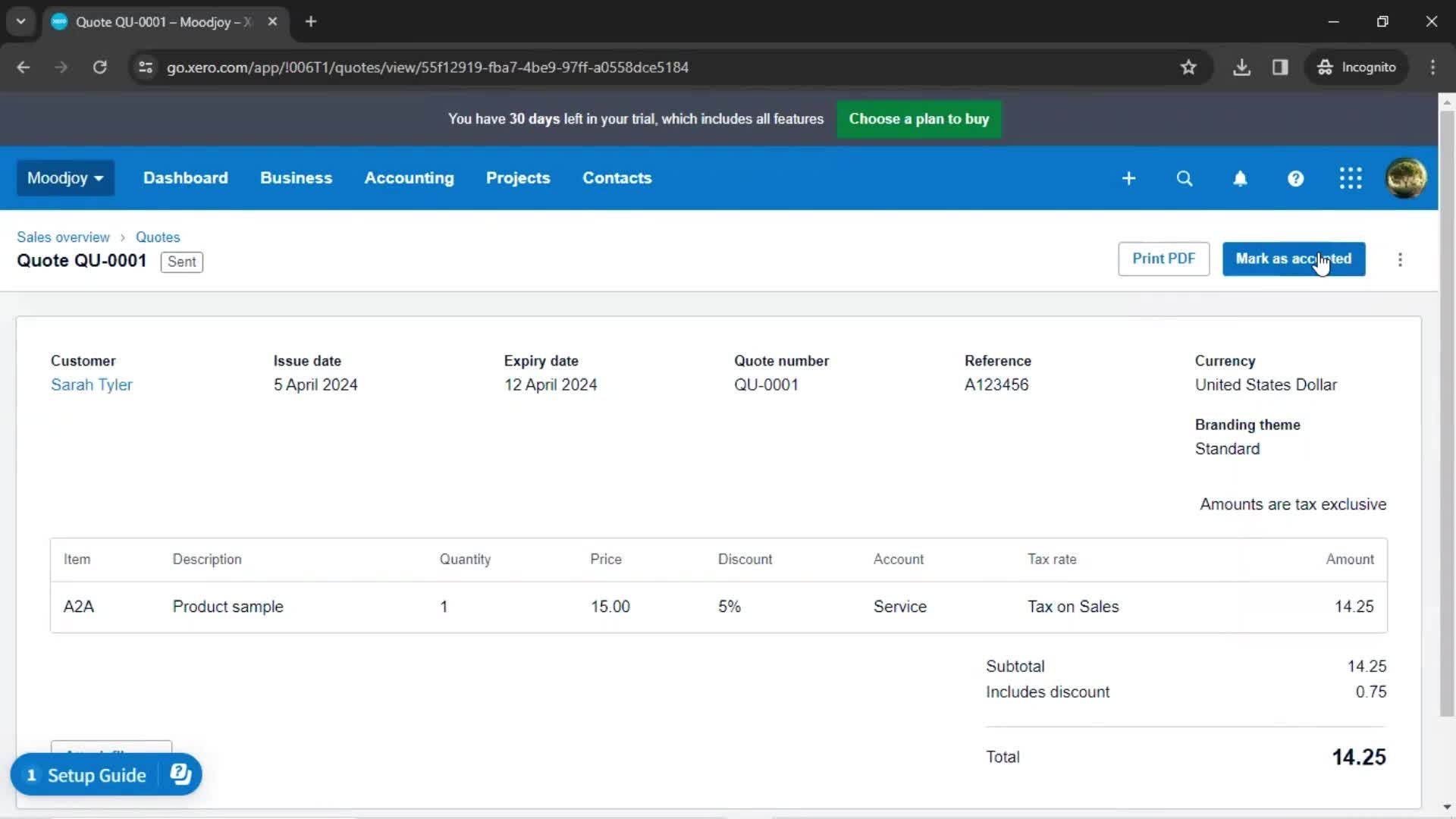This screenshot has width=1456, height=819.
Task: Click United States Dollar currency value
Action: 1266,385
